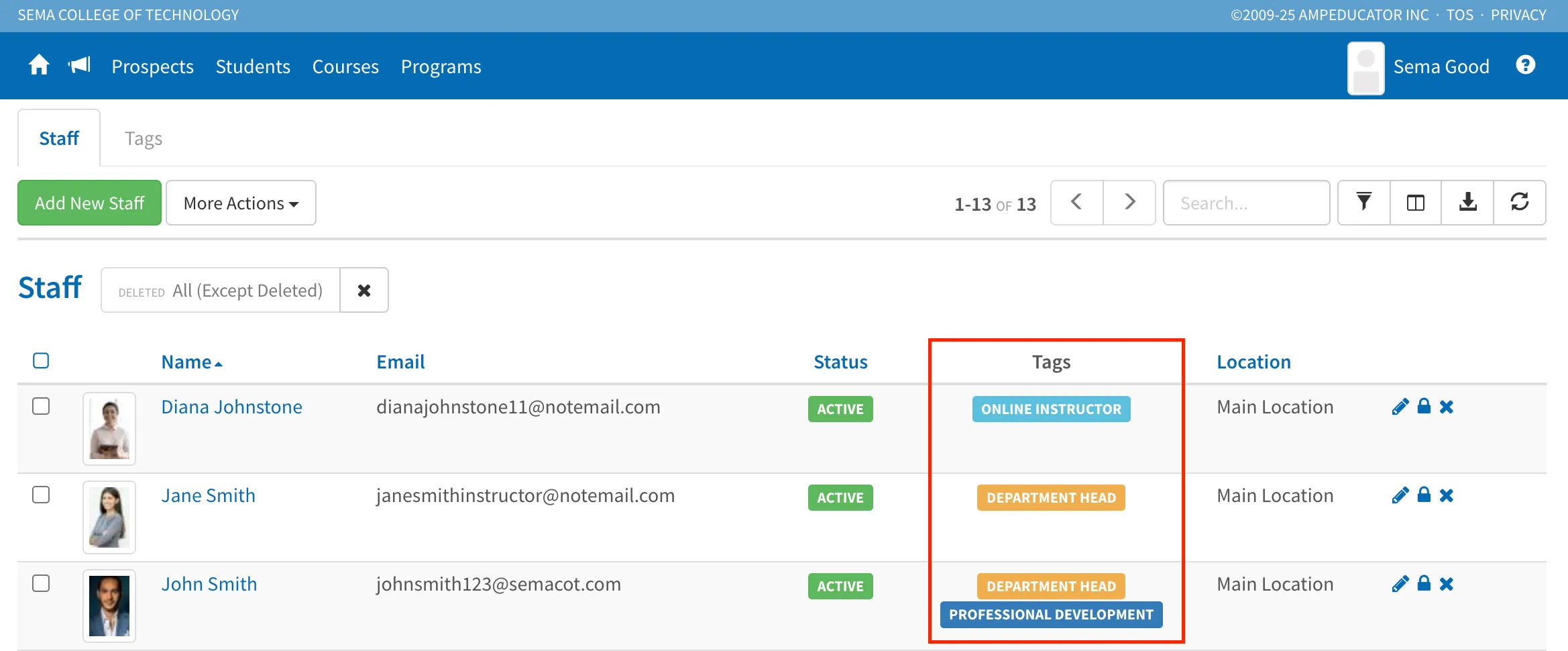
Task: Download the staff list
Action: (x=1468, y=202)
